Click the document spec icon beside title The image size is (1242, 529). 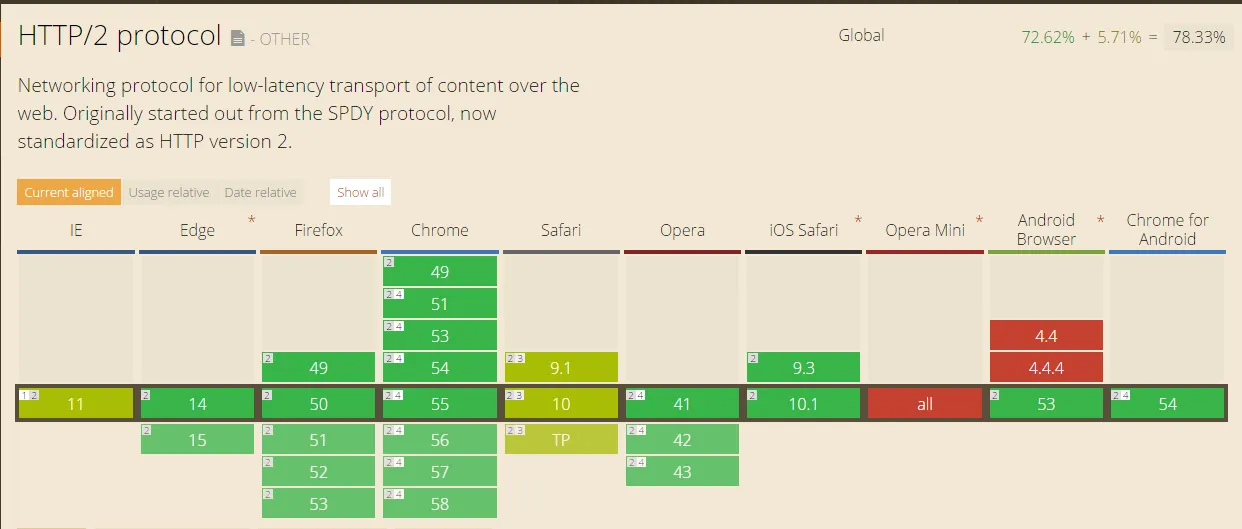237,39
